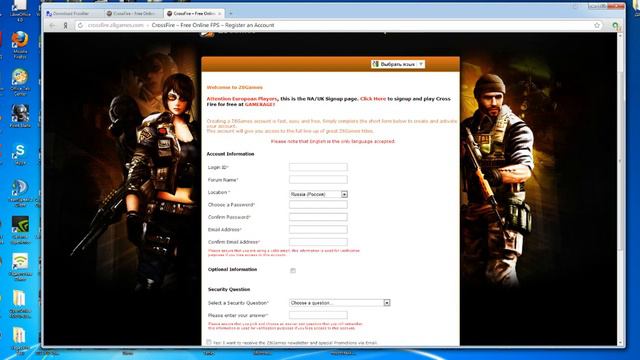Image resolution: width=640 pixels, height=360 pixels.
Task: Open the NVIDIA GeForce Experience shortcut
Action: (x=20, y=231)
